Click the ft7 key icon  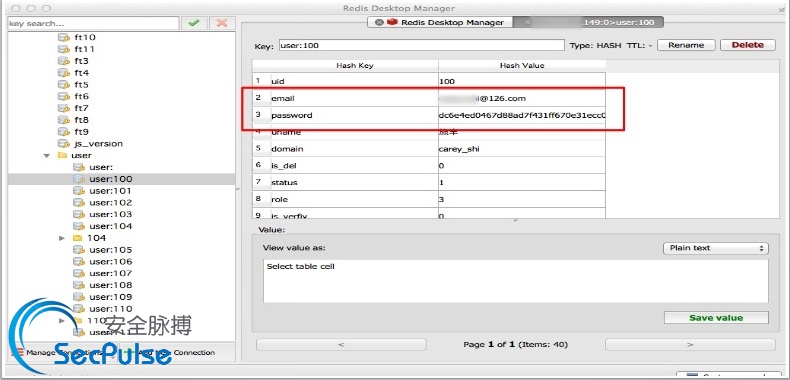(64, 108)
